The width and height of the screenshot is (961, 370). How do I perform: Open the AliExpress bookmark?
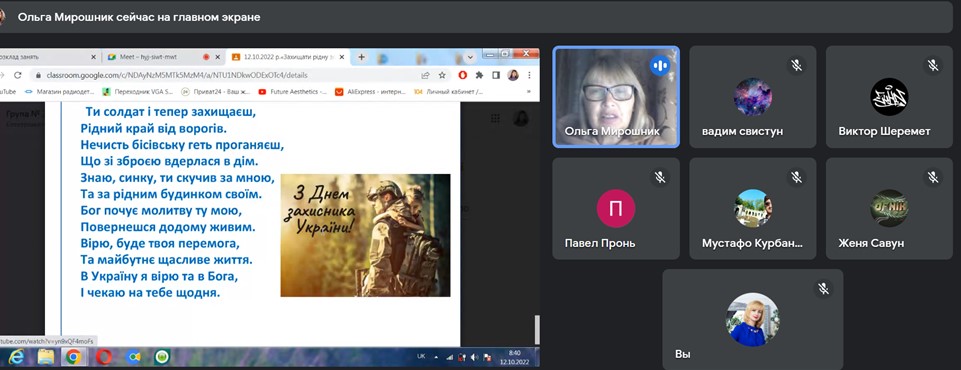click(371, 92)
